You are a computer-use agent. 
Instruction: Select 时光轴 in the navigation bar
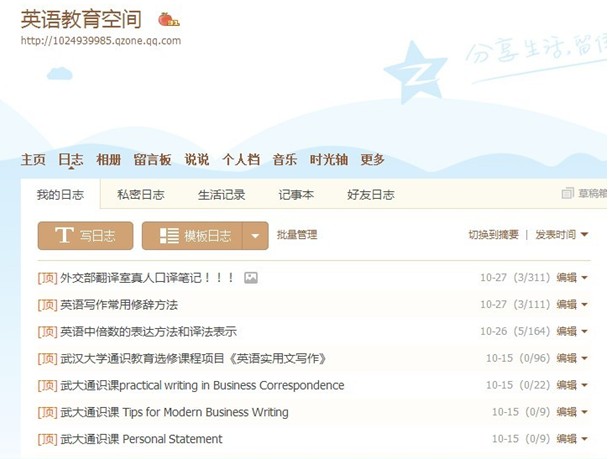[x=328, y=160]
